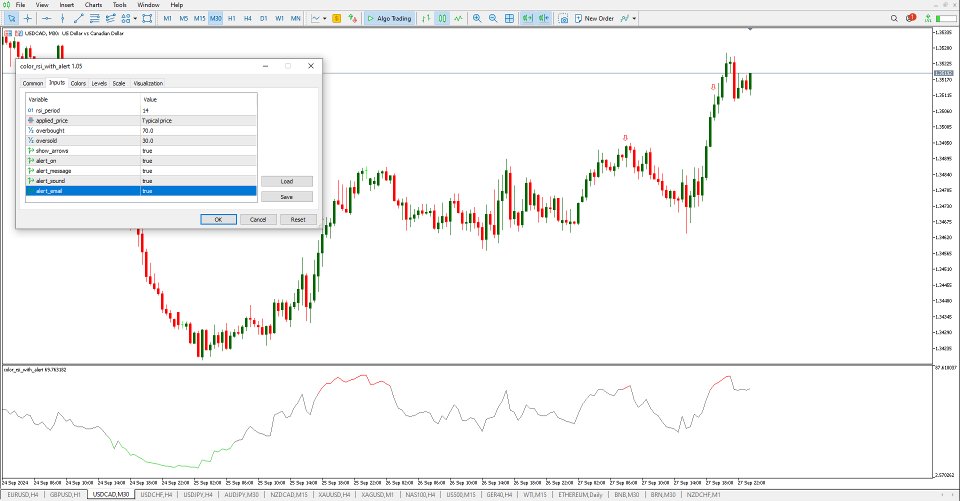Switch to candlestick chart view
The height and width of the screenshot is (501, 960).
442,18
